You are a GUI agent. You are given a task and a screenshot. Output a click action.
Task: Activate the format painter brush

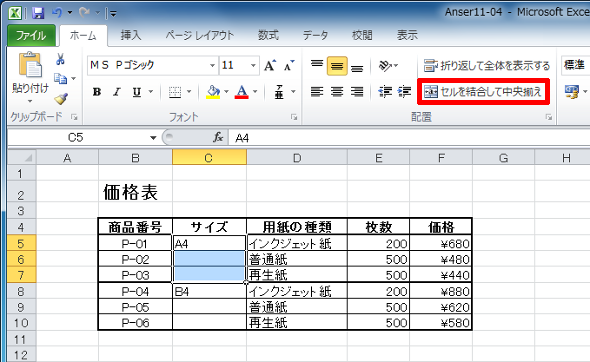pyautogui.click(x=61, y=99)
